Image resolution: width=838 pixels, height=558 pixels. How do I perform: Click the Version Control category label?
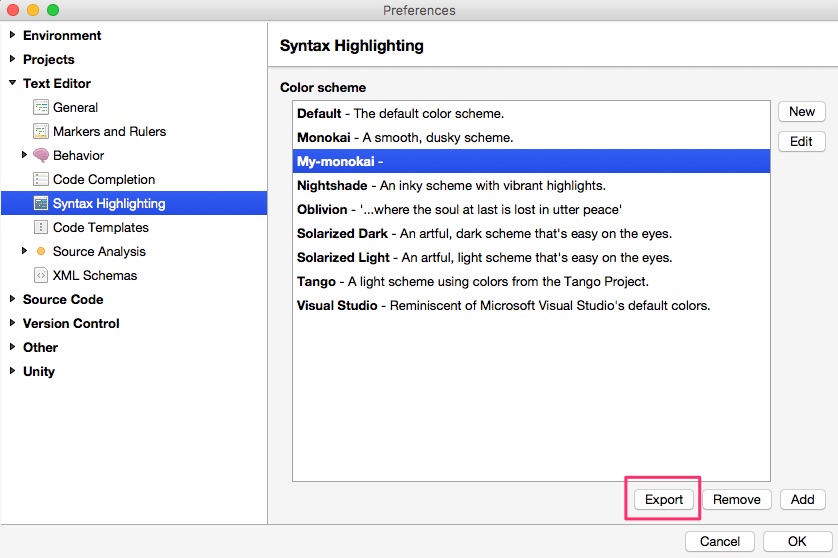(71, 323)
